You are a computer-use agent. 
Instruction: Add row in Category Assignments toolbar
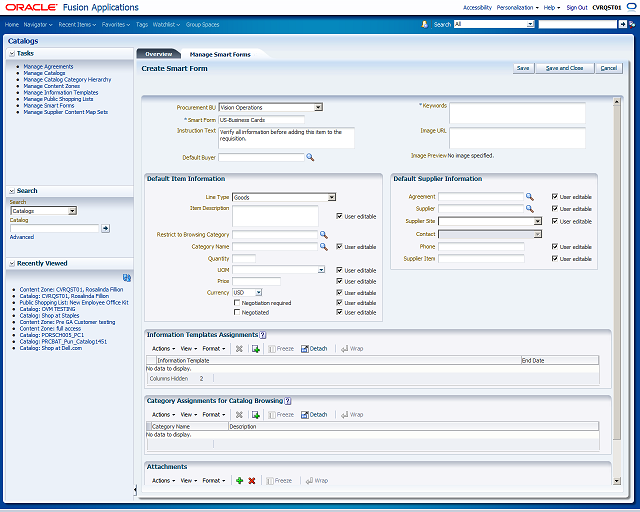click(x=256, y=415)
